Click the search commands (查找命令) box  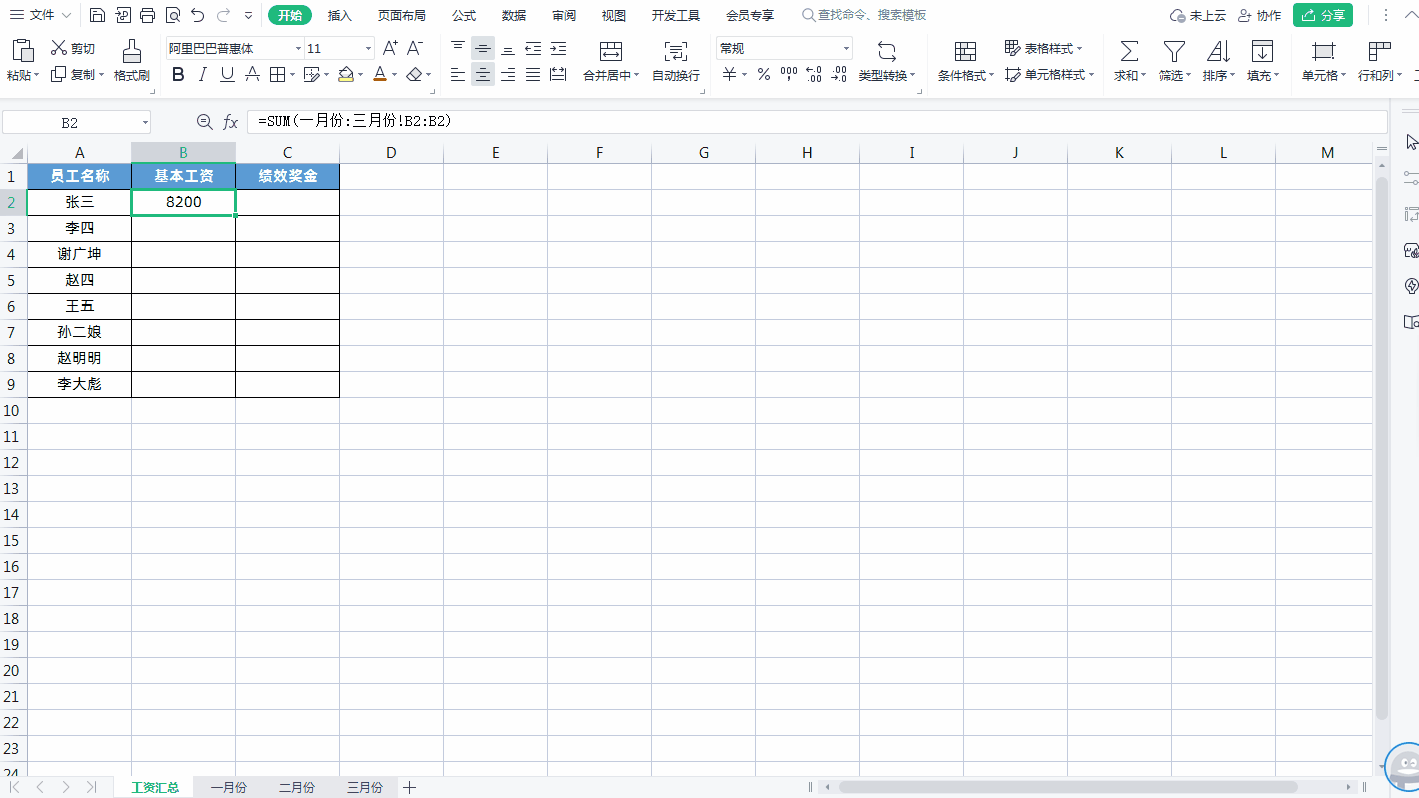click(865, 15)
